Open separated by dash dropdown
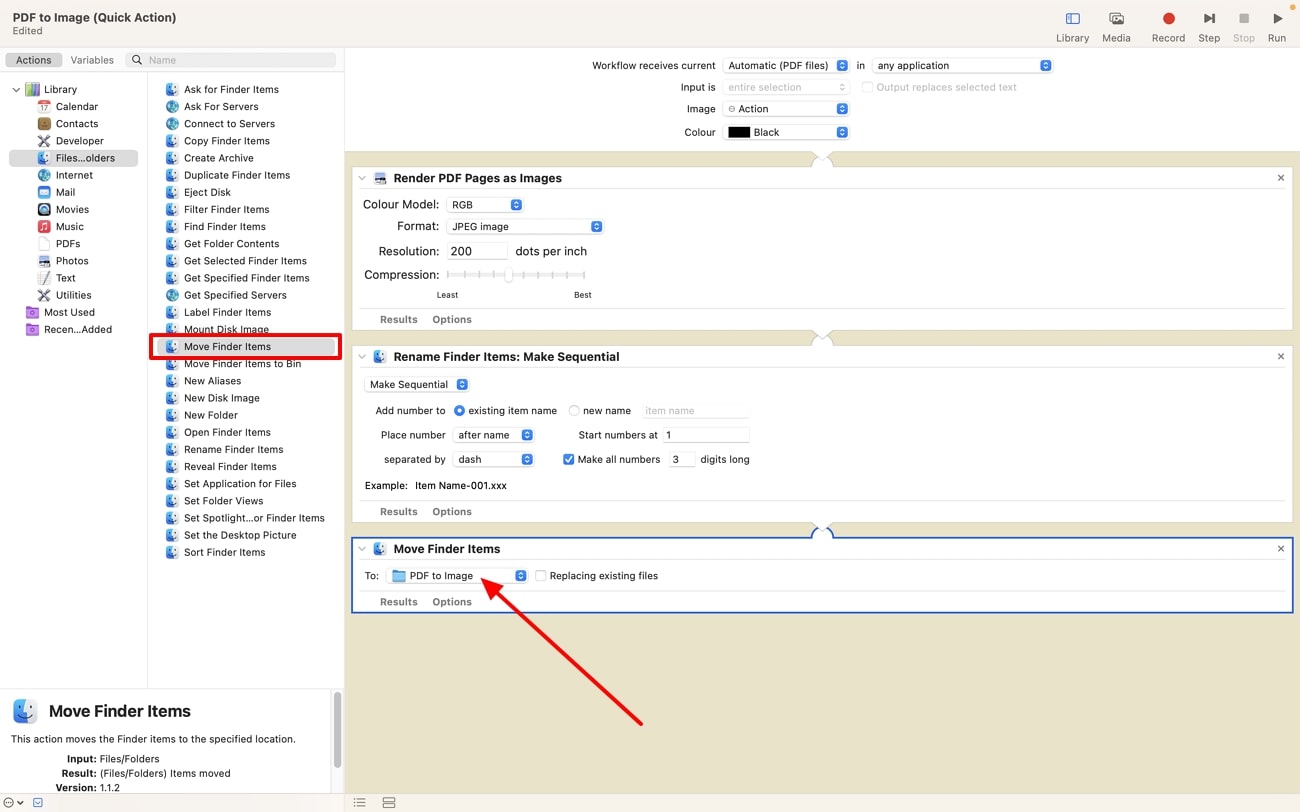Image resolution: width=1300 pixels, height=812 pixels. click(x=494, y=460)
